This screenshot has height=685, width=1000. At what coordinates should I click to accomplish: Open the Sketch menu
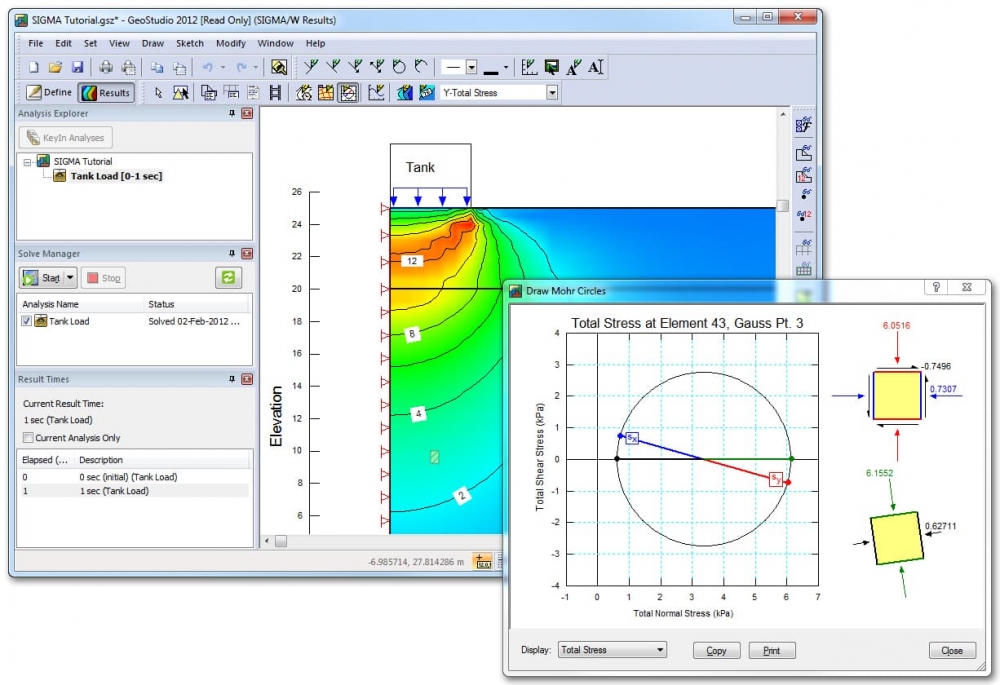pyautogui.click(x=189, y=43)
